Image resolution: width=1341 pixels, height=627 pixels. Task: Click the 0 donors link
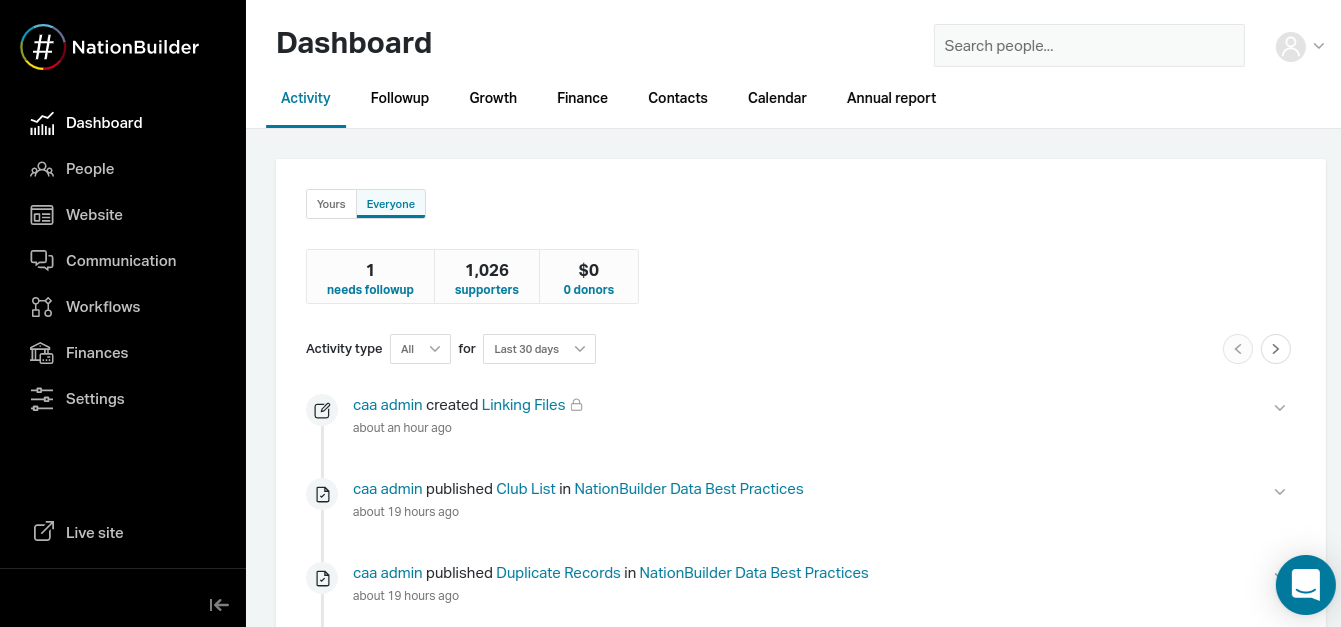pos(589,290)
